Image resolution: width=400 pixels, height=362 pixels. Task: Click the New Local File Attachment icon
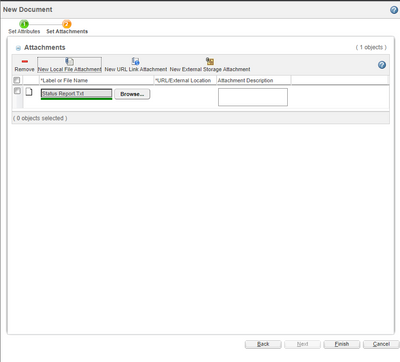69,61
